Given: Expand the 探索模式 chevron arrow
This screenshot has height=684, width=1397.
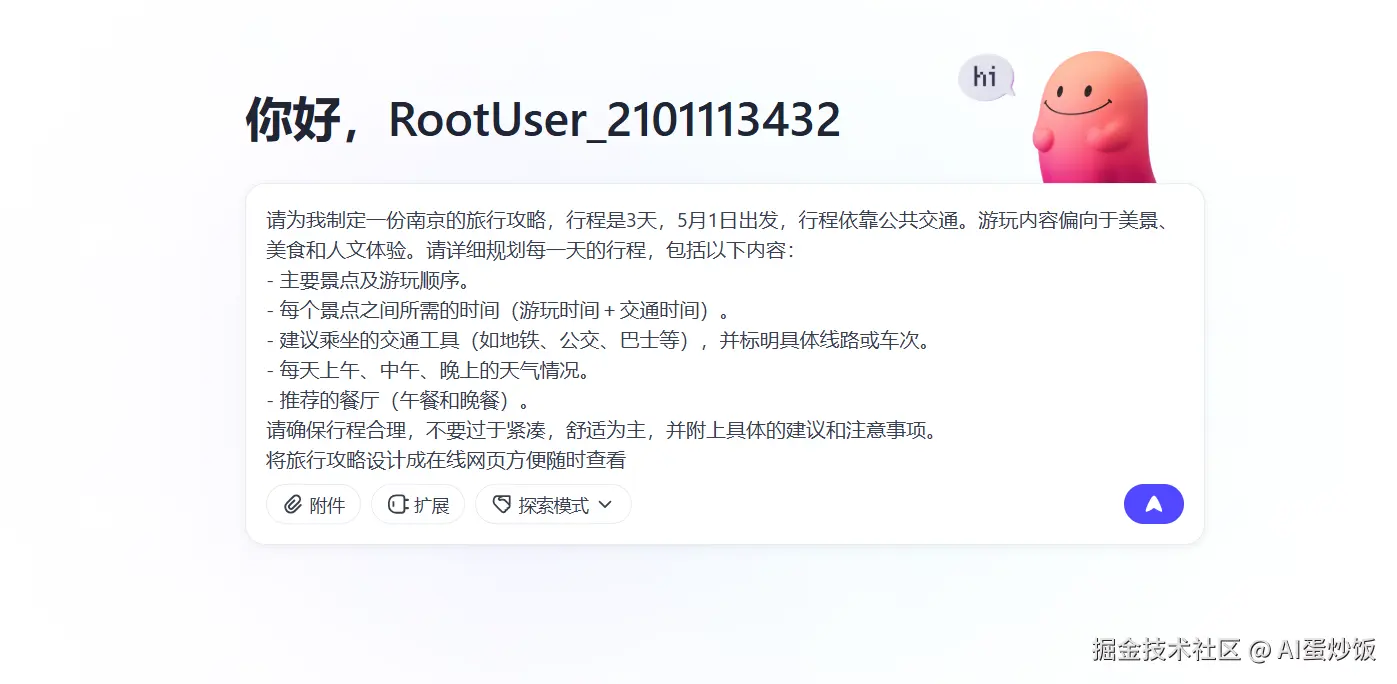Looking at the screenshot, I should click(x=604, y=505).
